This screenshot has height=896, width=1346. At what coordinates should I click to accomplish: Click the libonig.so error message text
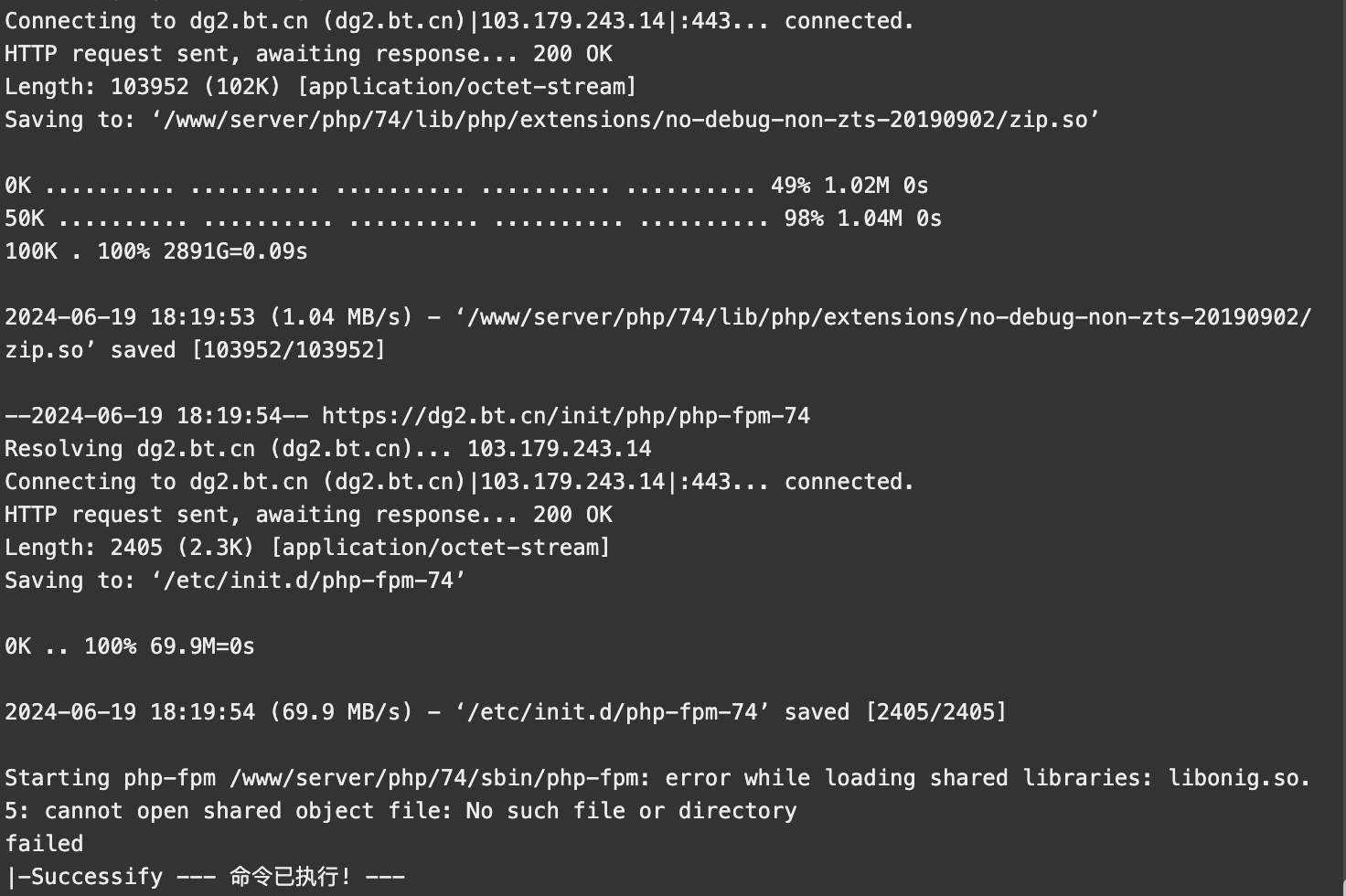1239,778
